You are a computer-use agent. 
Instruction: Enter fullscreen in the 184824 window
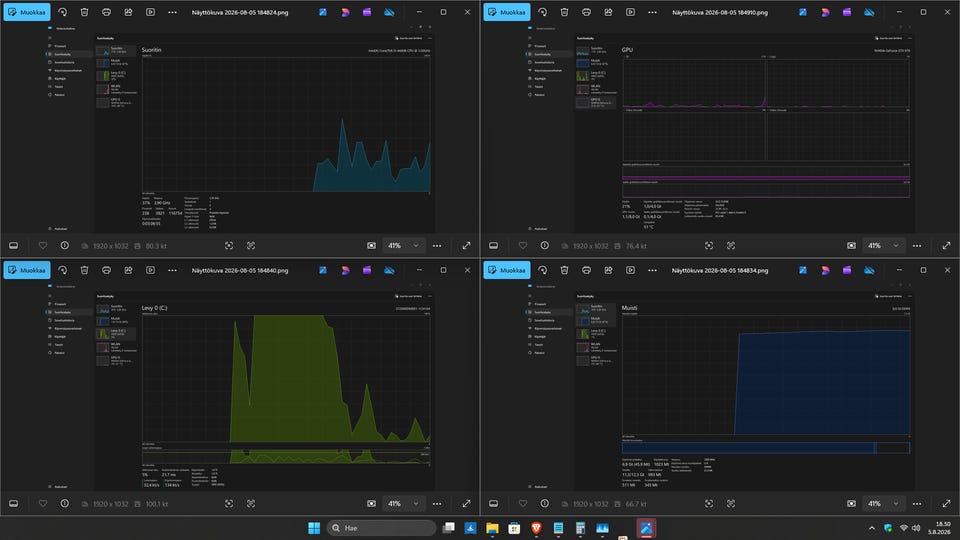coord(467,246)
